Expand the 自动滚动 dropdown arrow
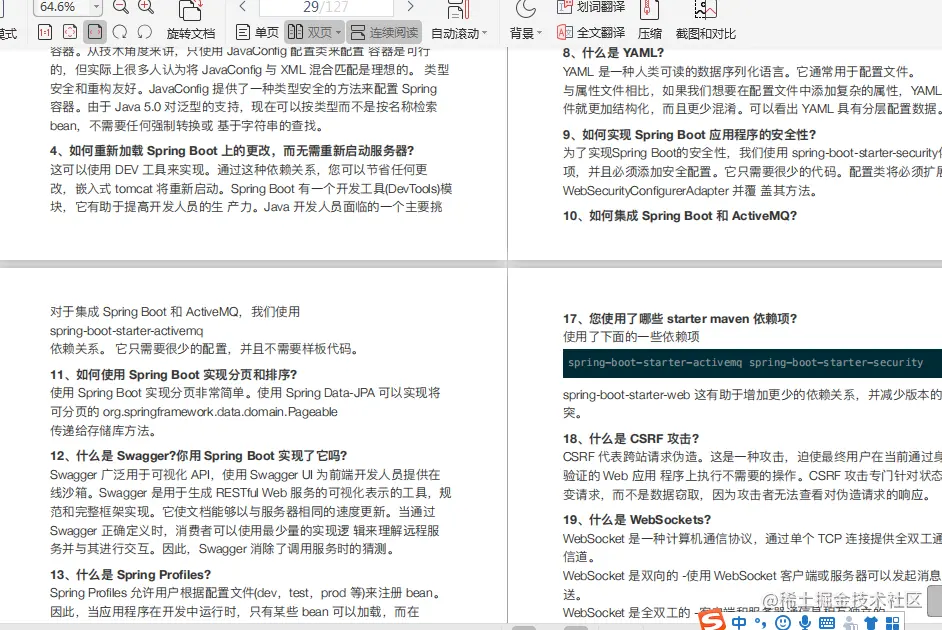The image size is (942, 630). point(485,34)
